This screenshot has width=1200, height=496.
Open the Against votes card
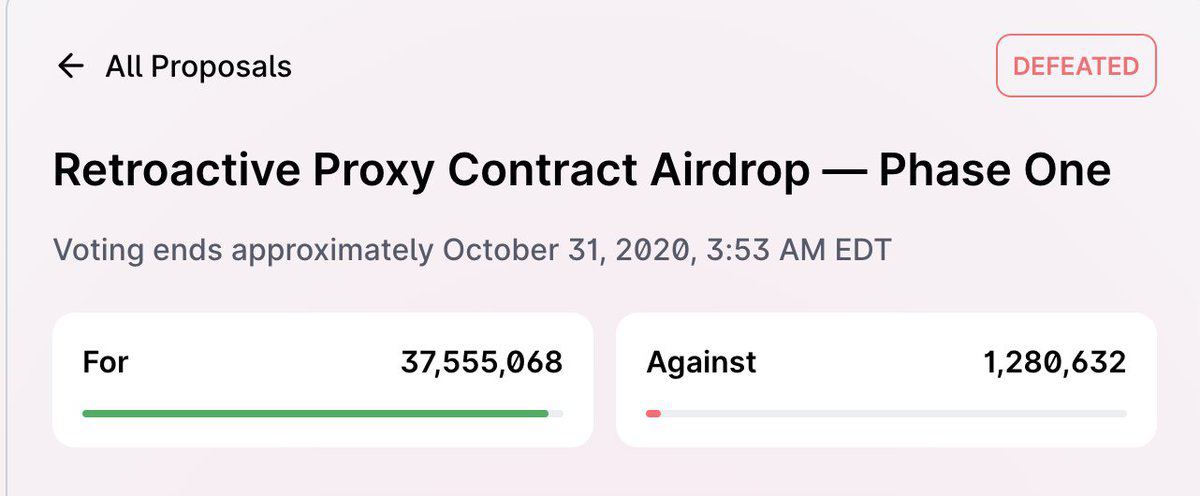pyautogui.click(x=886, y=379)
